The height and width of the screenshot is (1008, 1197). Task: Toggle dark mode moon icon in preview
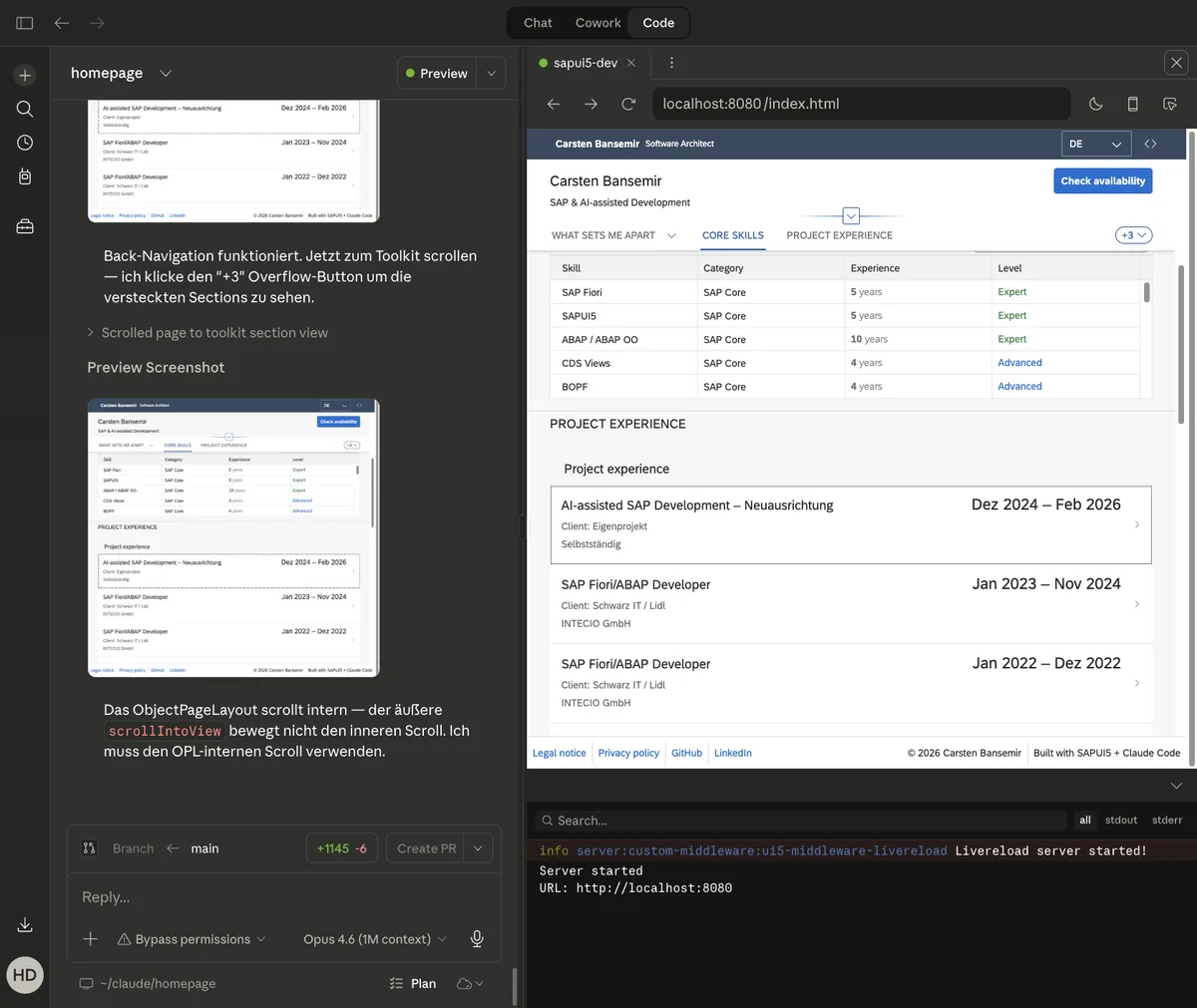click(1095, 104)
